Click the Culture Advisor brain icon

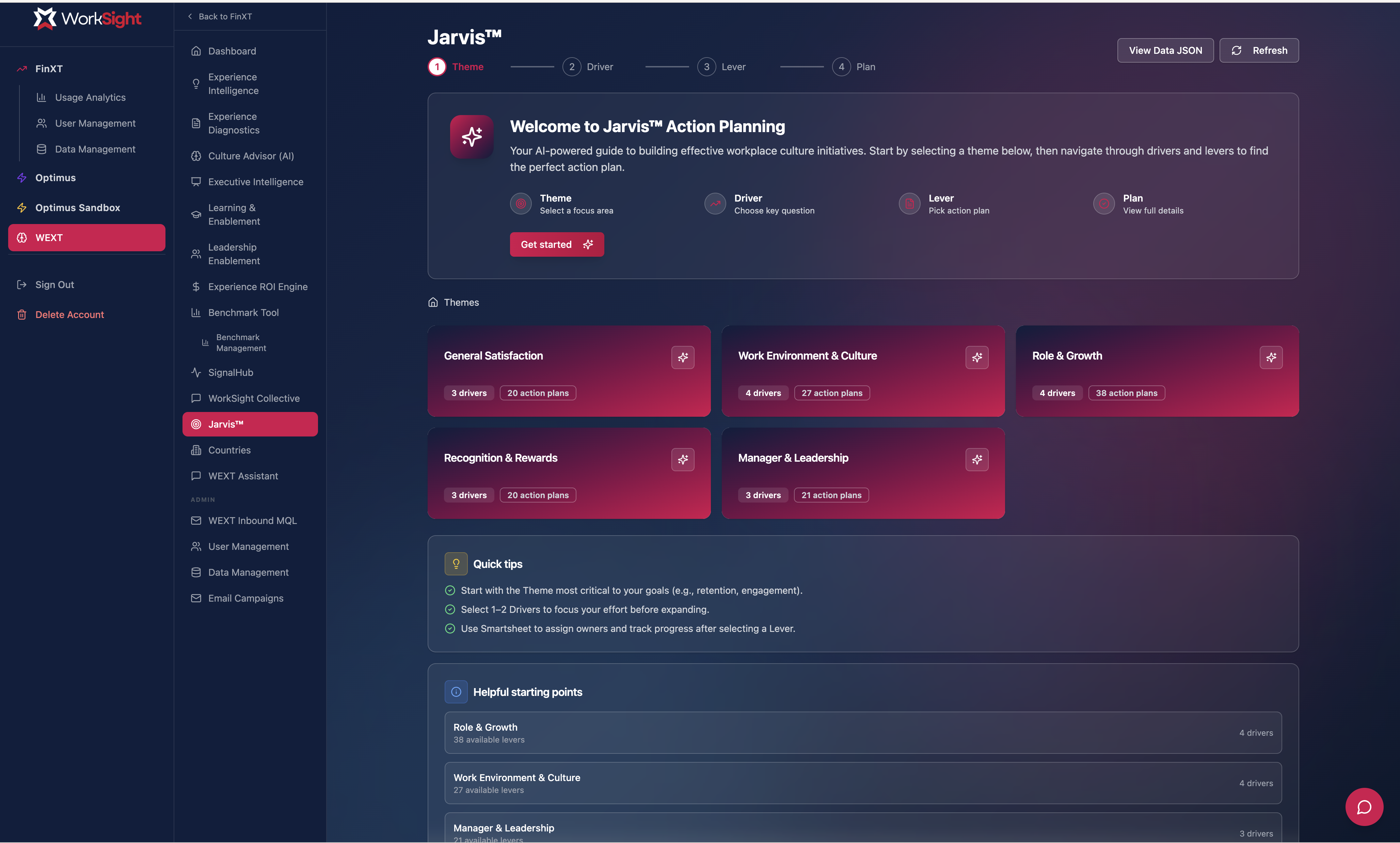[x=196, y=156]
